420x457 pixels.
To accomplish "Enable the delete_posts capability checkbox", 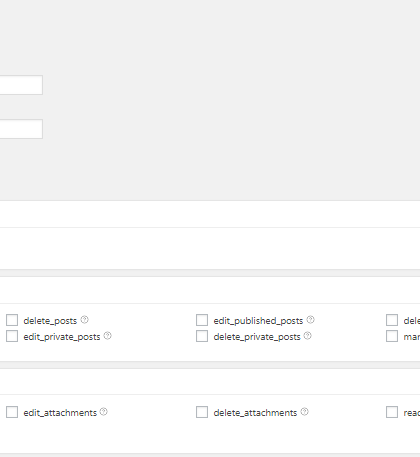I will coord(12,320).
